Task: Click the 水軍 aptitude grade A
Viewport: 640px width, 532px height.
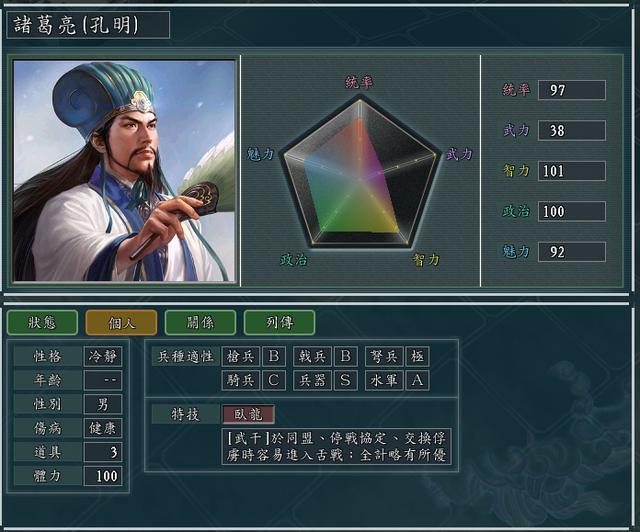Action: [x=418, y=381]
